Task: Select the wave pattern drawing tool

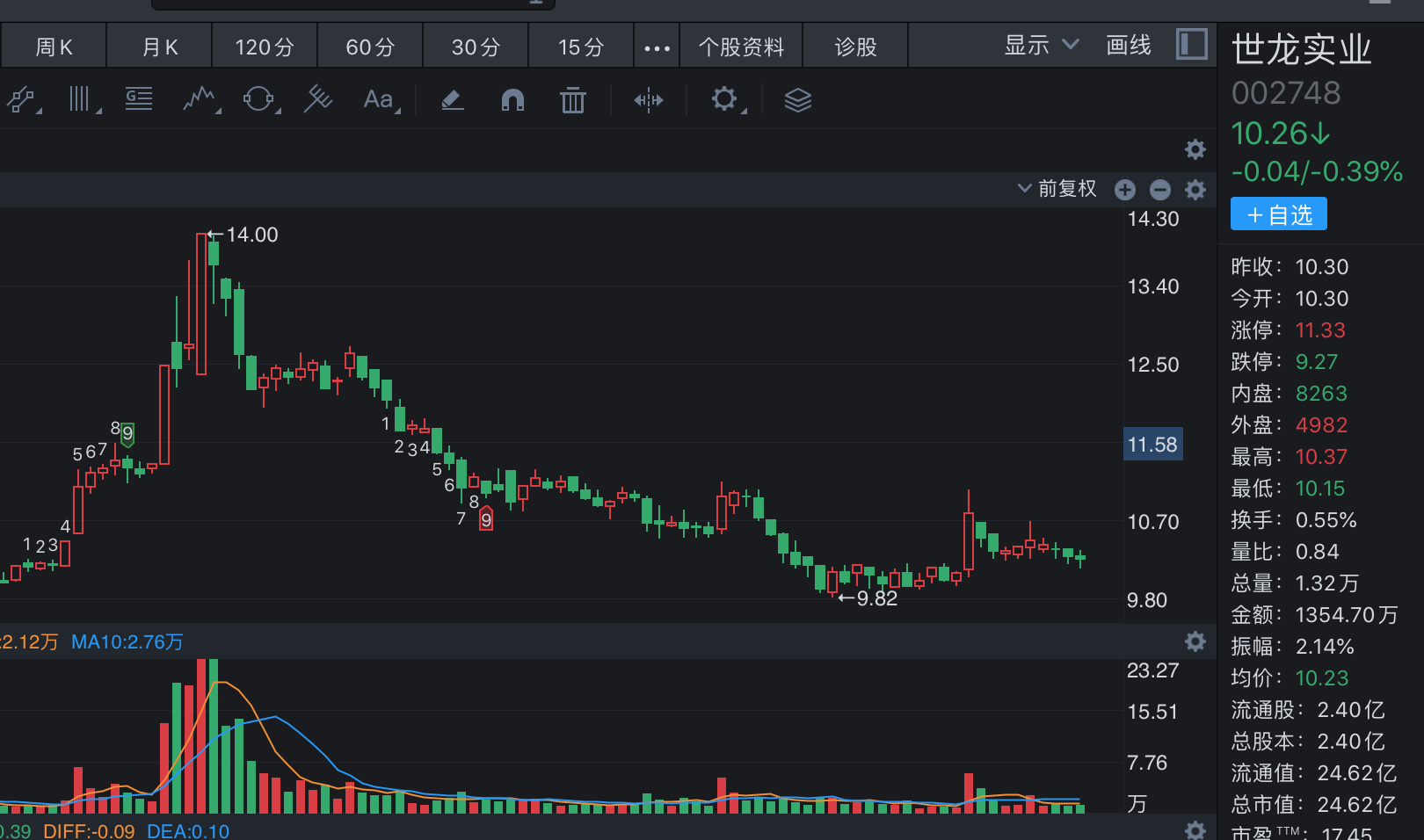Action: click(x=199, y=100)
